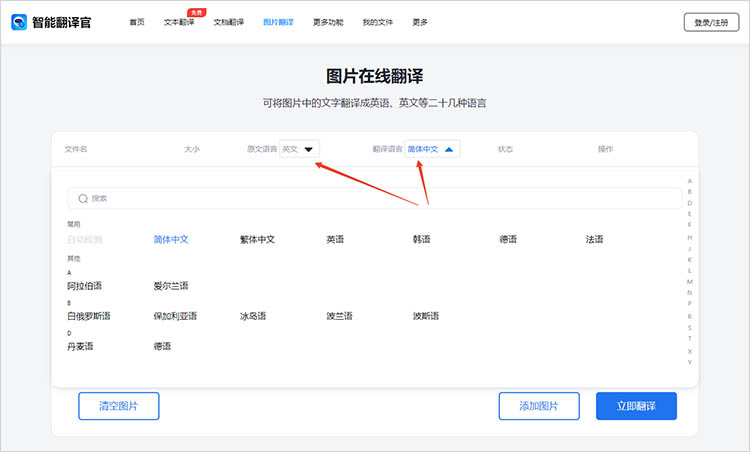This screenshot has width=750, height=452.
Task: Jump to letter L in alphabet index
Action: (x=690, y=271)
